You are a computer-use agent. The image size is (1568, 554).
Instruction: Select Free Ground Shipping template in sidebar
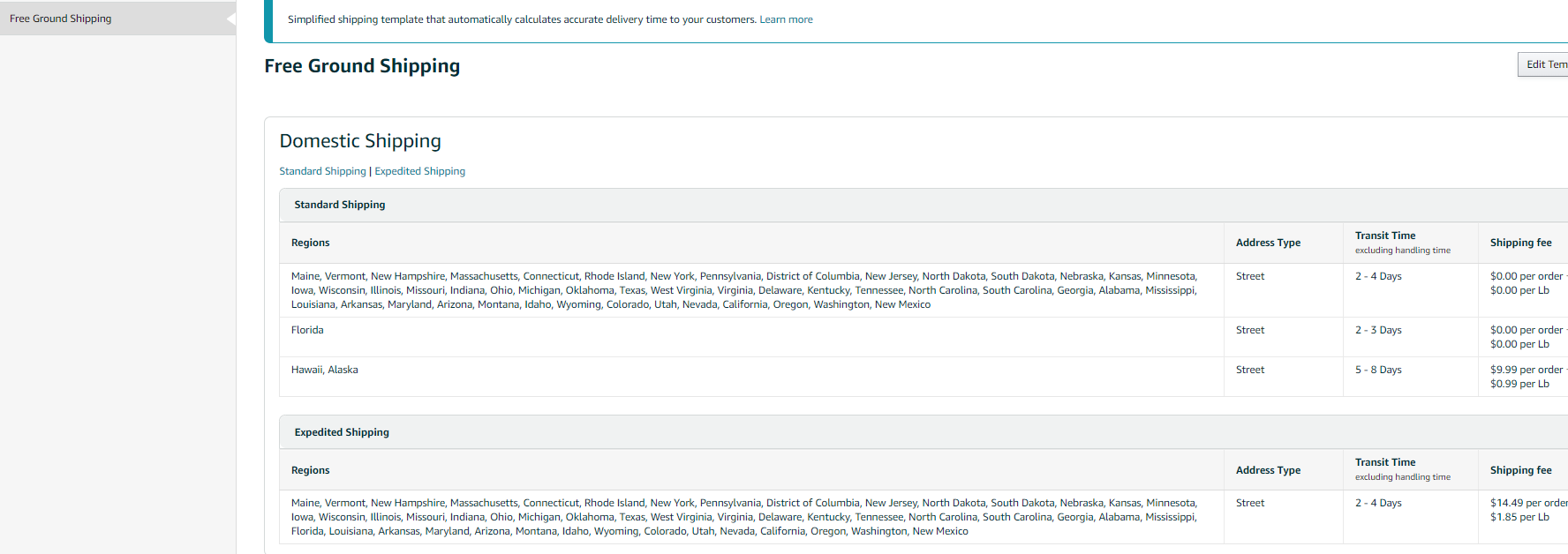coord(117,19)
